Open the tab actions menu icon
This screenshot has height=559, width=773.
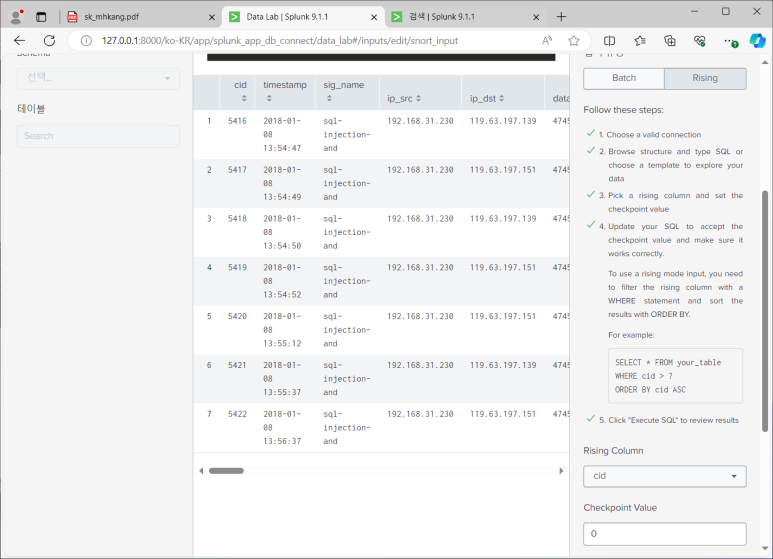[41, 17]
